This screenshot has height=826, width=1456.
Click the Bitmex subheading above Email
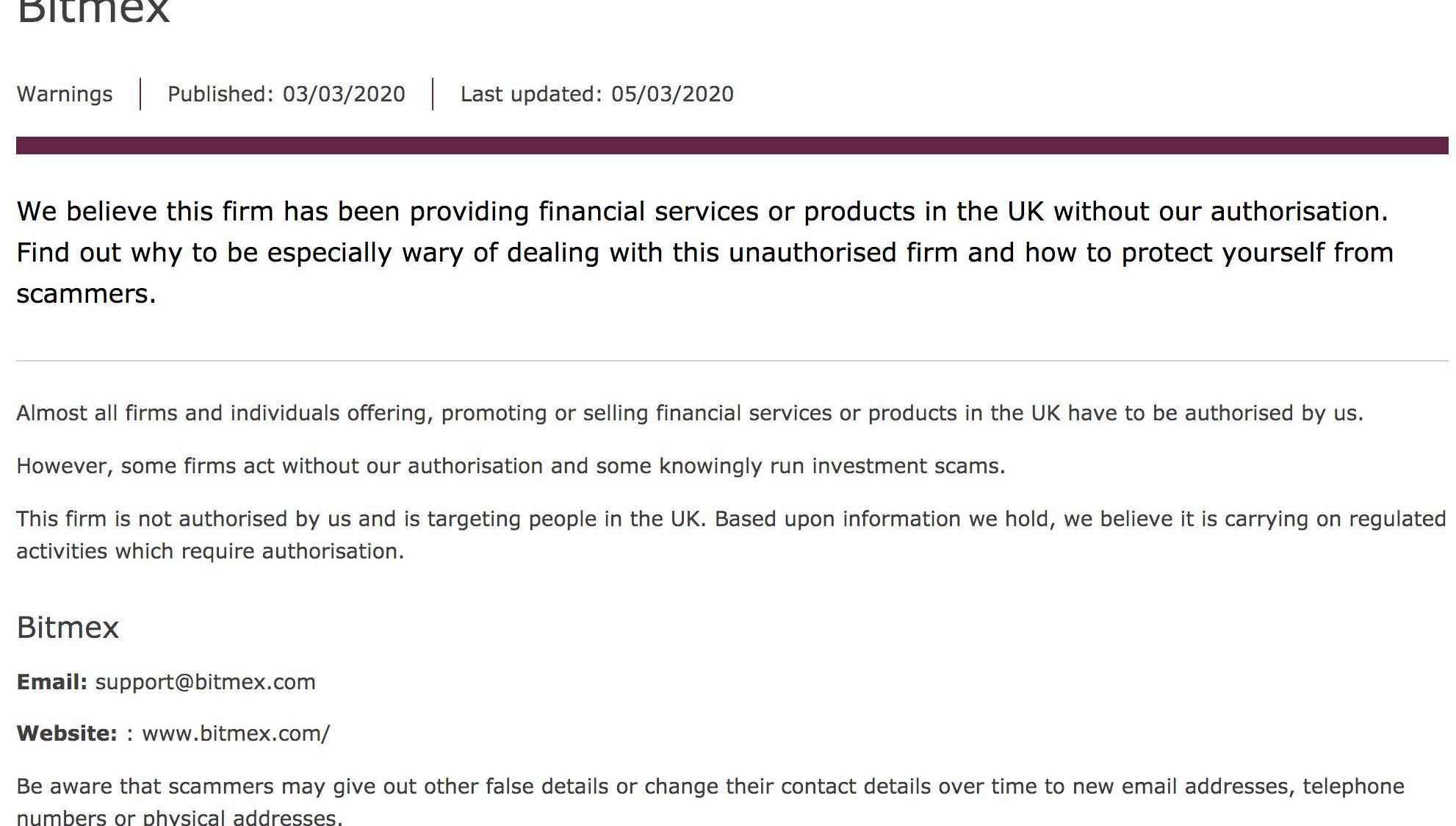click(68, 628)
